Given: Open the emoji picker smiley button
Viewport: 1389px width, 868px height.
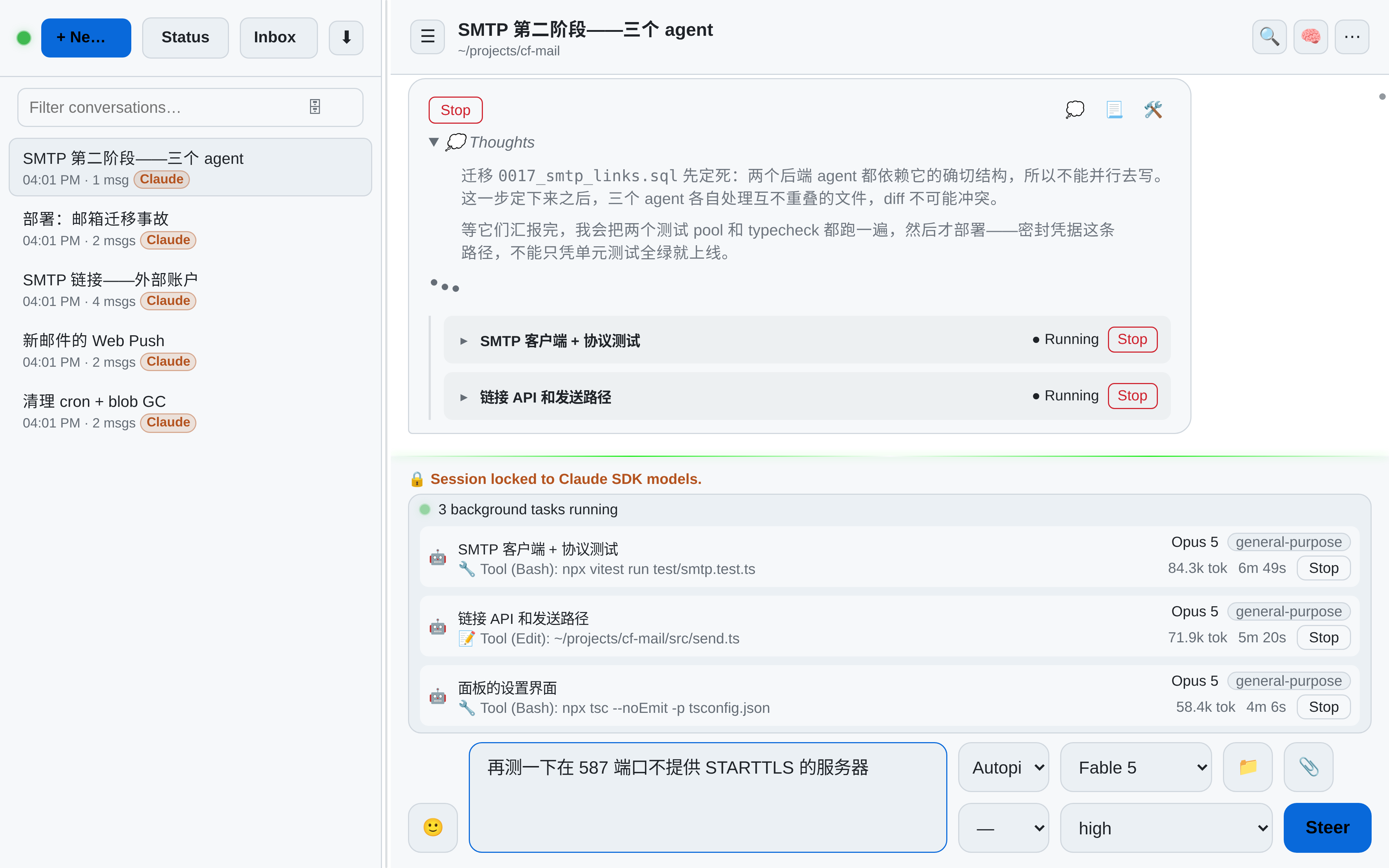Looking at the screenshot, I should 433,827.
